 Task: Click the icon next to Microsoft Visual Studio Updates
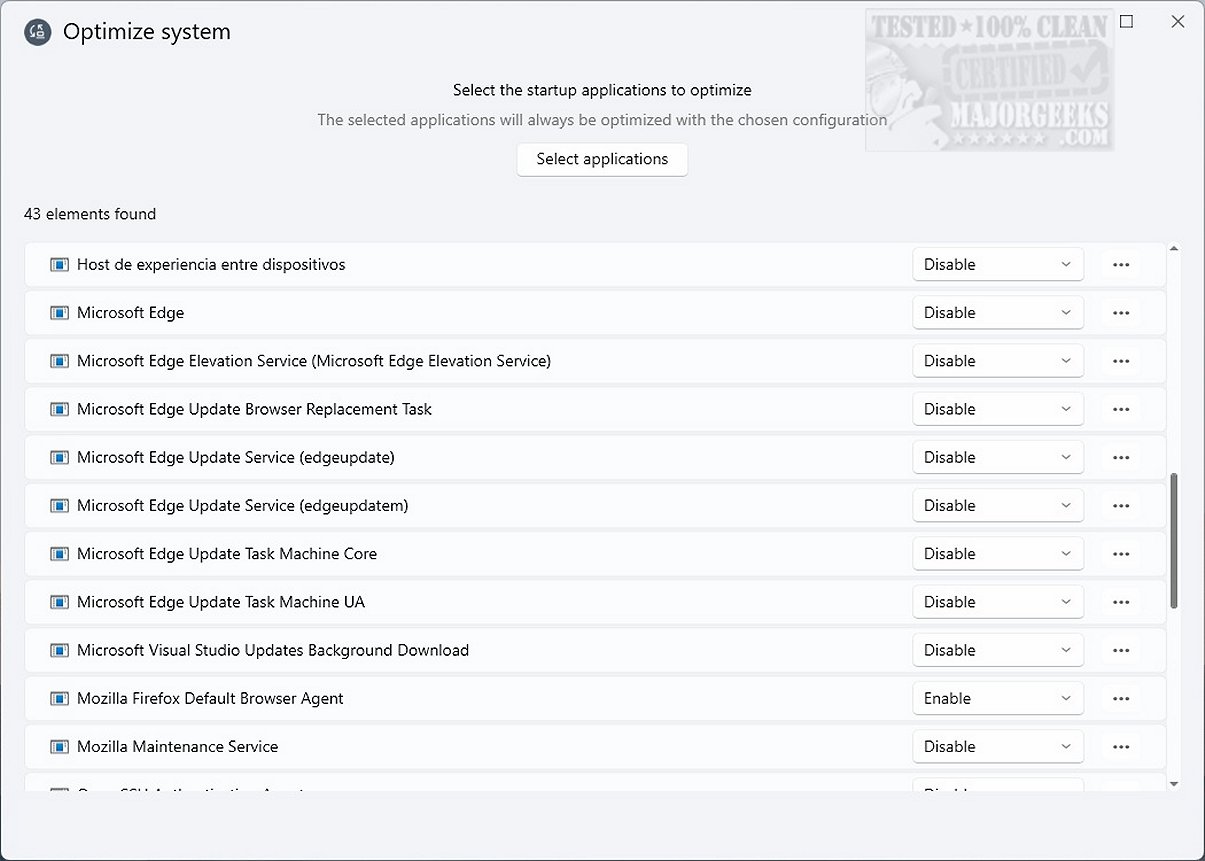(60, 651)
